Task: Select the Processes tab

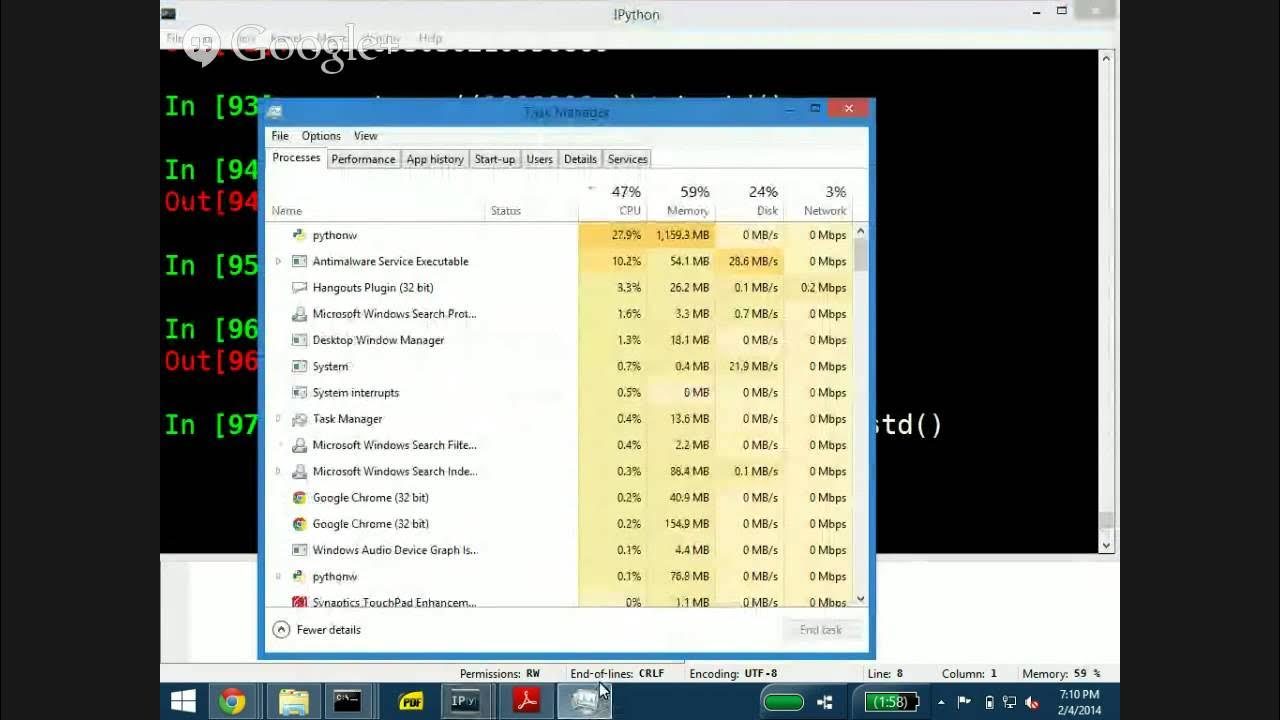Action: [x=296, y=158]
